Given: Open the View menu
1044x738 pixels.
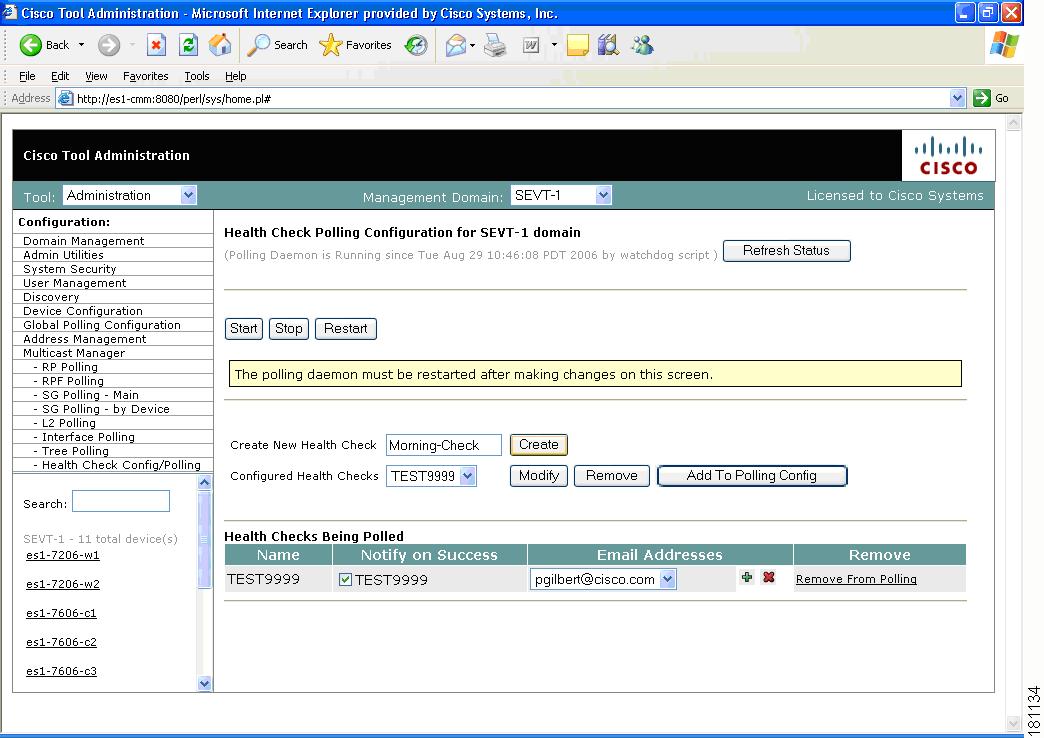Looking at the screenshot, I should point(96,76).
